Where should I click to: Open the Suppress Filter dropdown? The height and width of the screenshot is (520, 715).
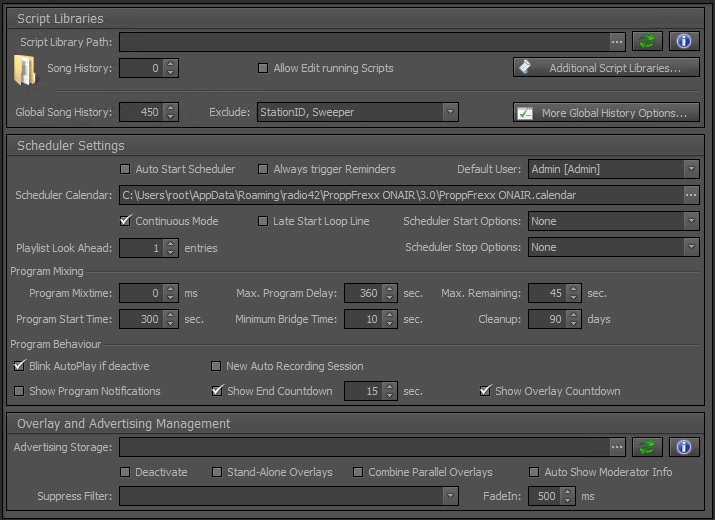point(450,496)
